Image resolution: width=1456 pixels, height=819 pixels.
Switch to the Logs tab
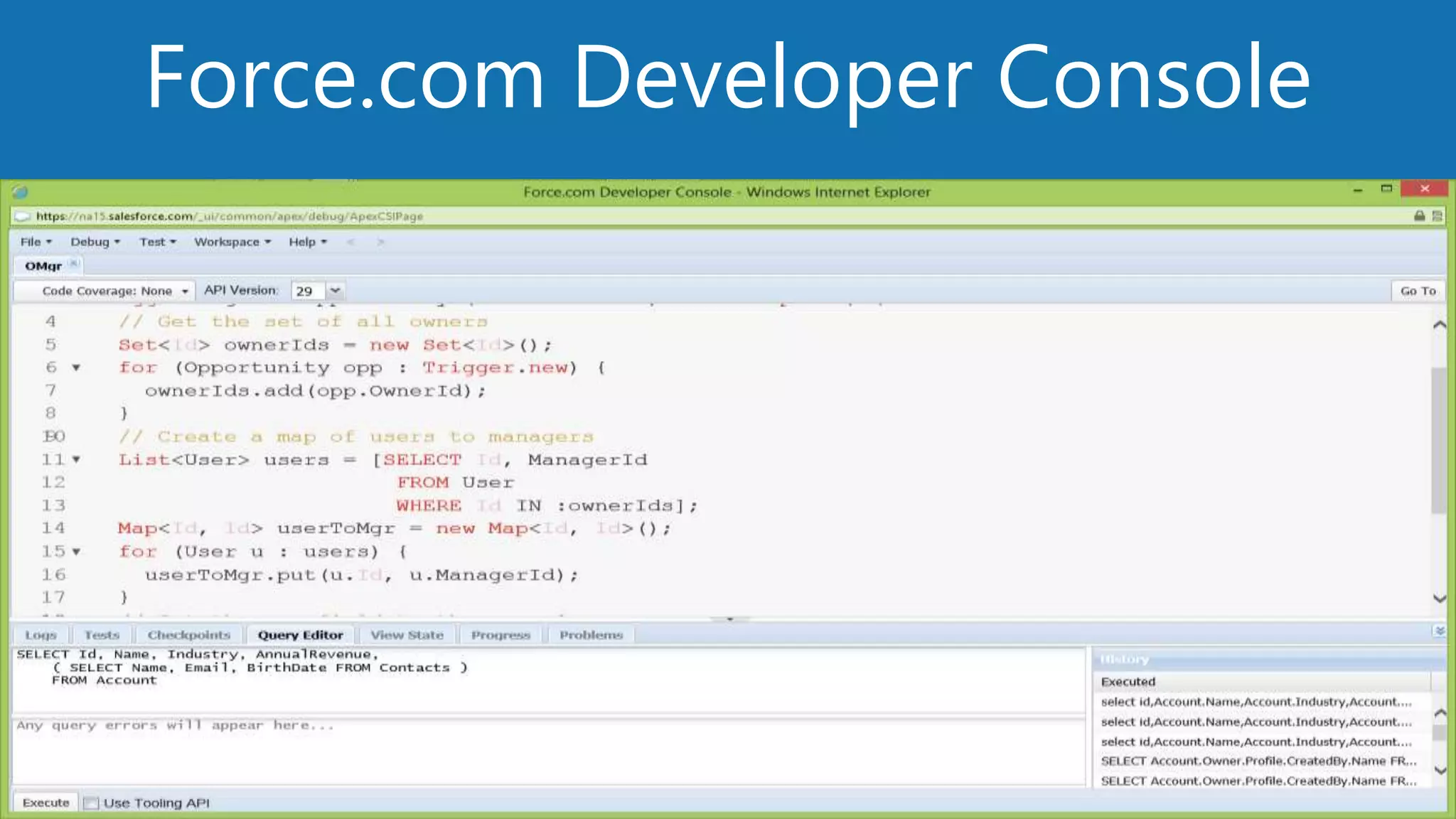[41, 635]
